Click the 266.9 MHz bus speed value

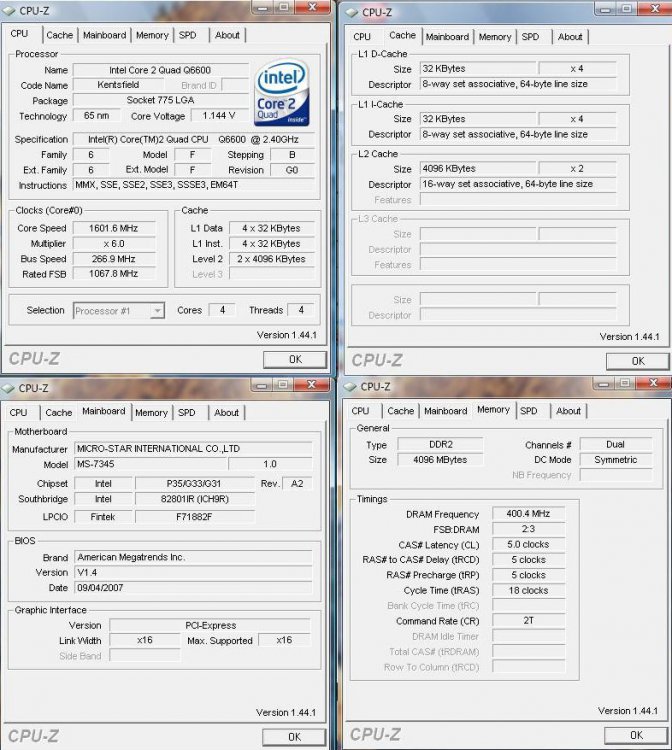tap(113, 259)
